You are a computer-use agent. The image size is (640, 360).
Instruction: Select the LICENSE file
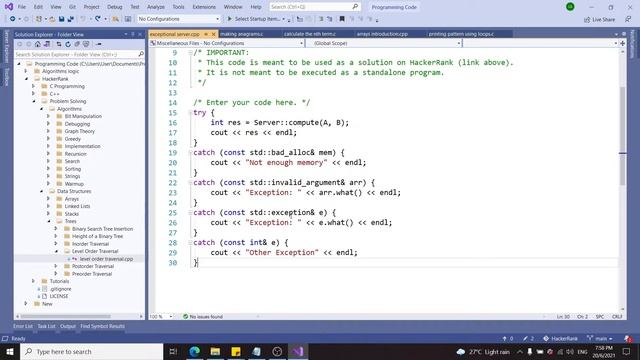59,296
